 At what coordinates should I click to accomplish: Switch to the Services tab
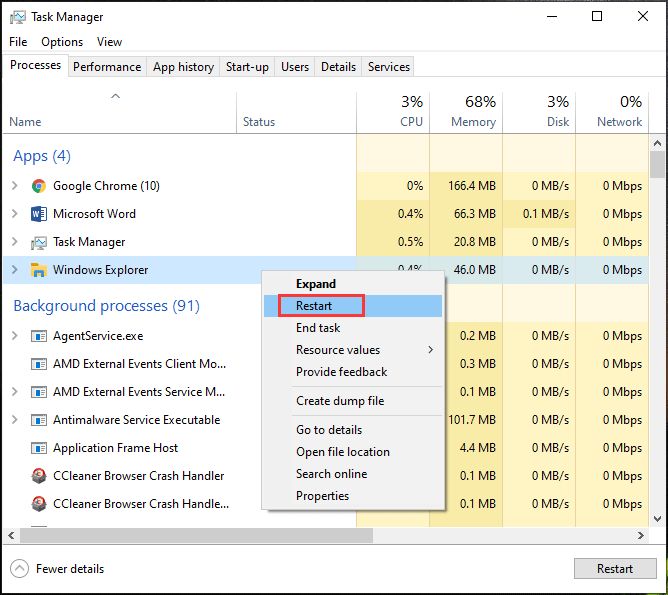[389, 67]
